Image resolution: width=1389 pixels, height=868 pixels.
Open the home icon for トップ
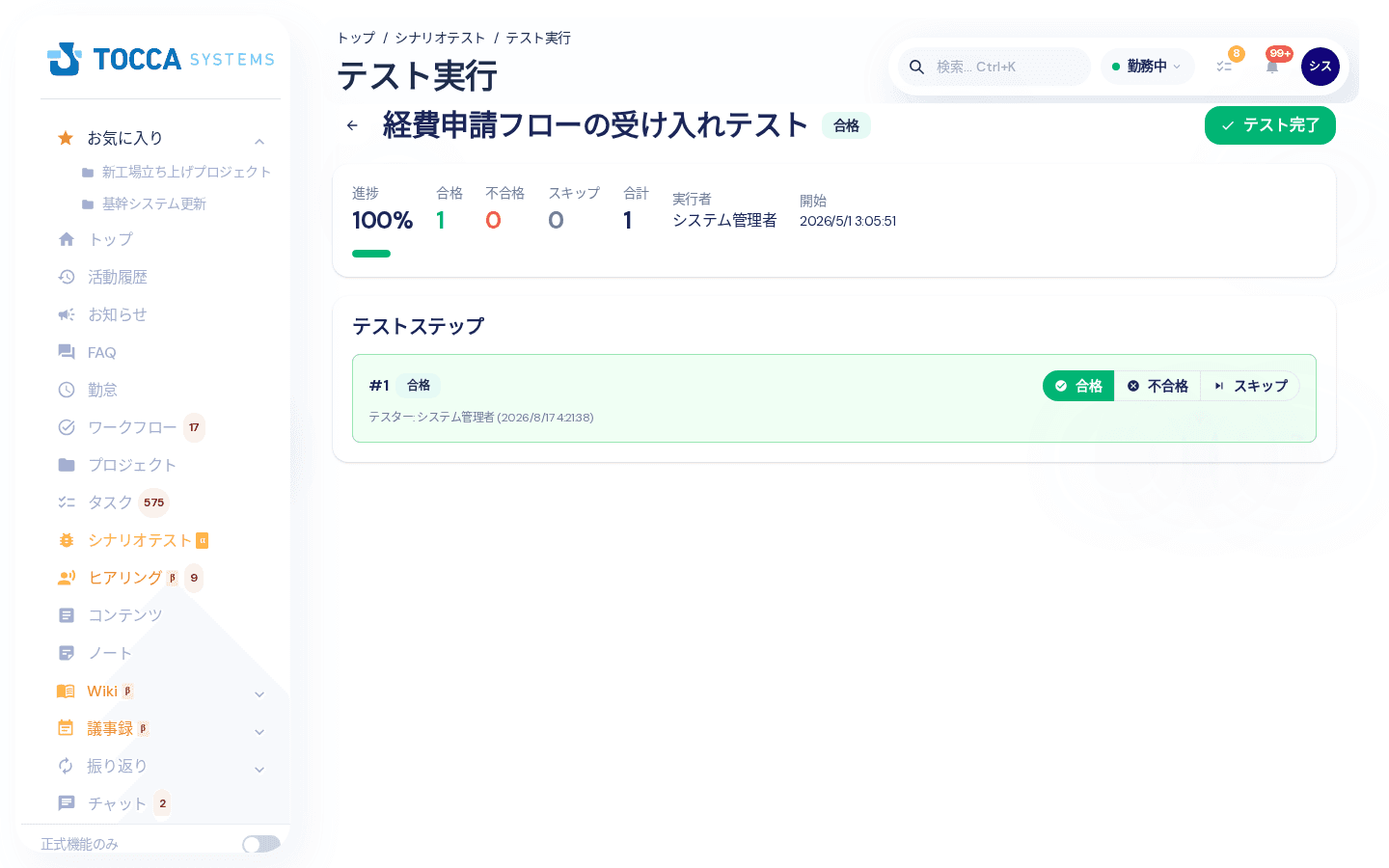[x=67, y=239]
